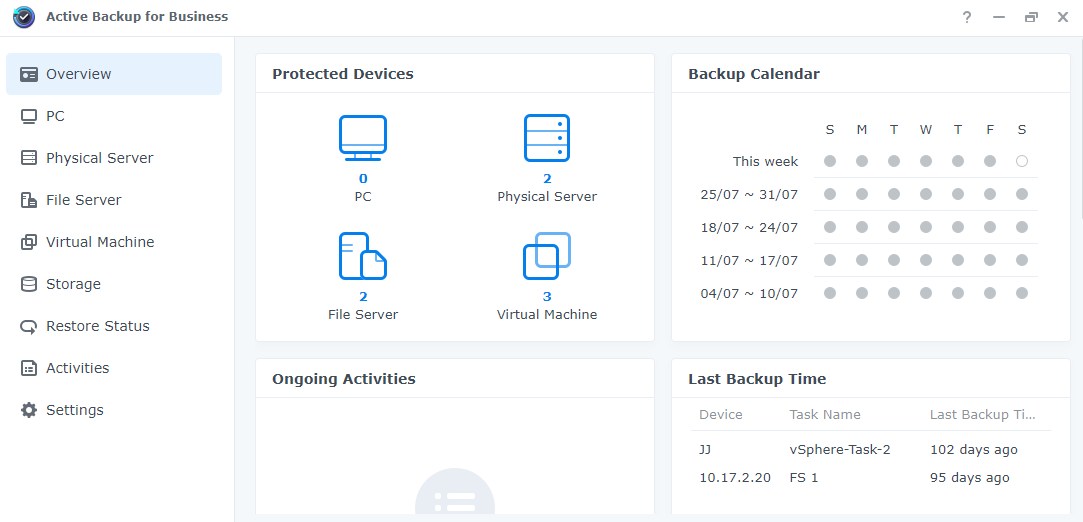
Task: Click the large Virtual Machine icon in Protected Devices
Action: coord(547,256)
